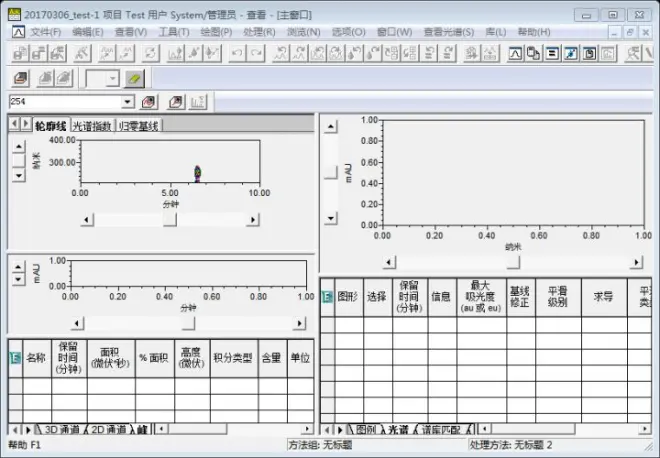Open the 处理(R) menu
660x458 pixels.
259,32
